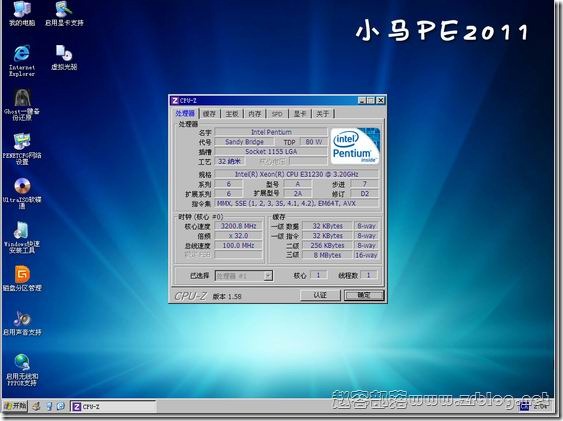Select the 虚拟光驱 desktop icon
The width and height of the screenshot is (563, 421).
64,57
